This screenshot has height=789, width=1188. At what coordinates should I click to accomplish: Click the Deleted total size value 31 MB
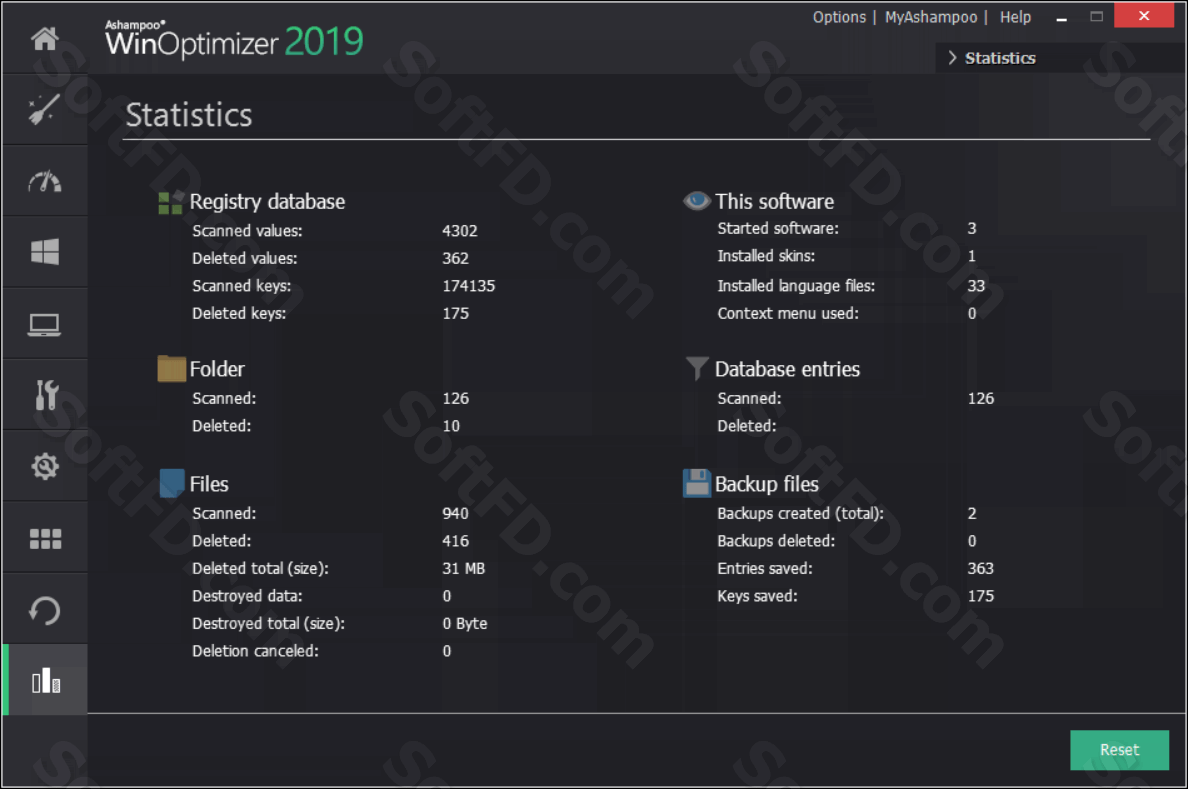pyautogui.click(x=463, y=568)
